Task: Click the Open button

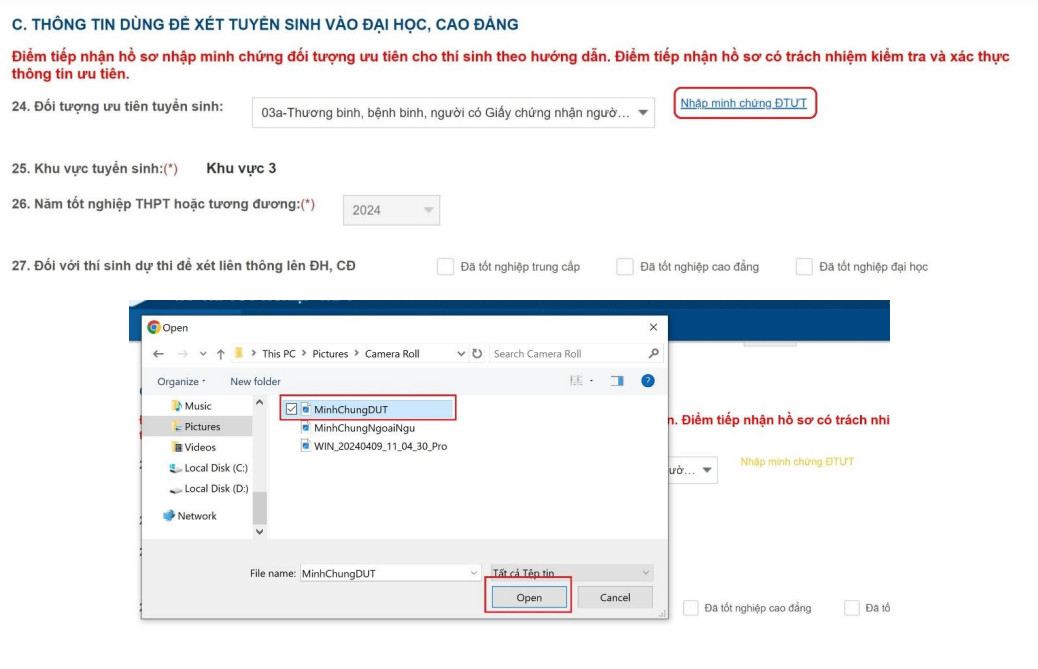Action: pos(529,597)
